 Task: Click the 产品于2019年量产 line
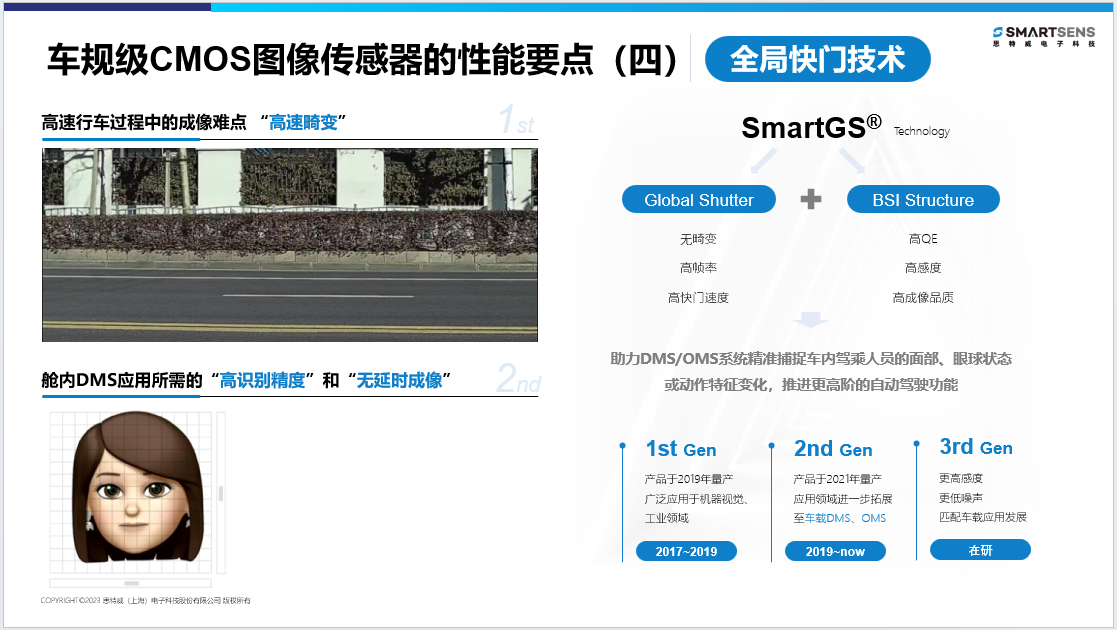click(689, 479)
